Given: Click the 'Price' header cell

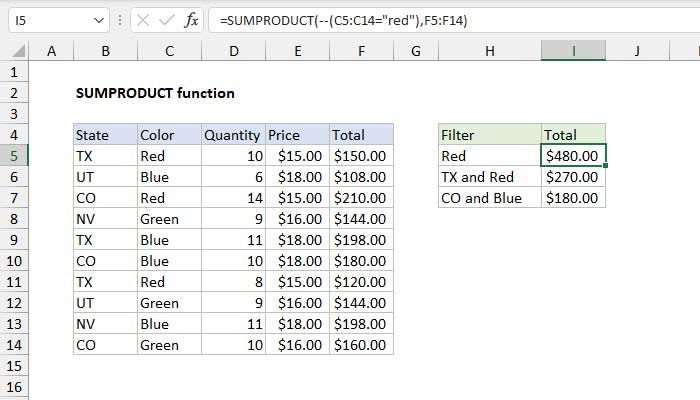Looking at the screenshot, I should (297, 135).
